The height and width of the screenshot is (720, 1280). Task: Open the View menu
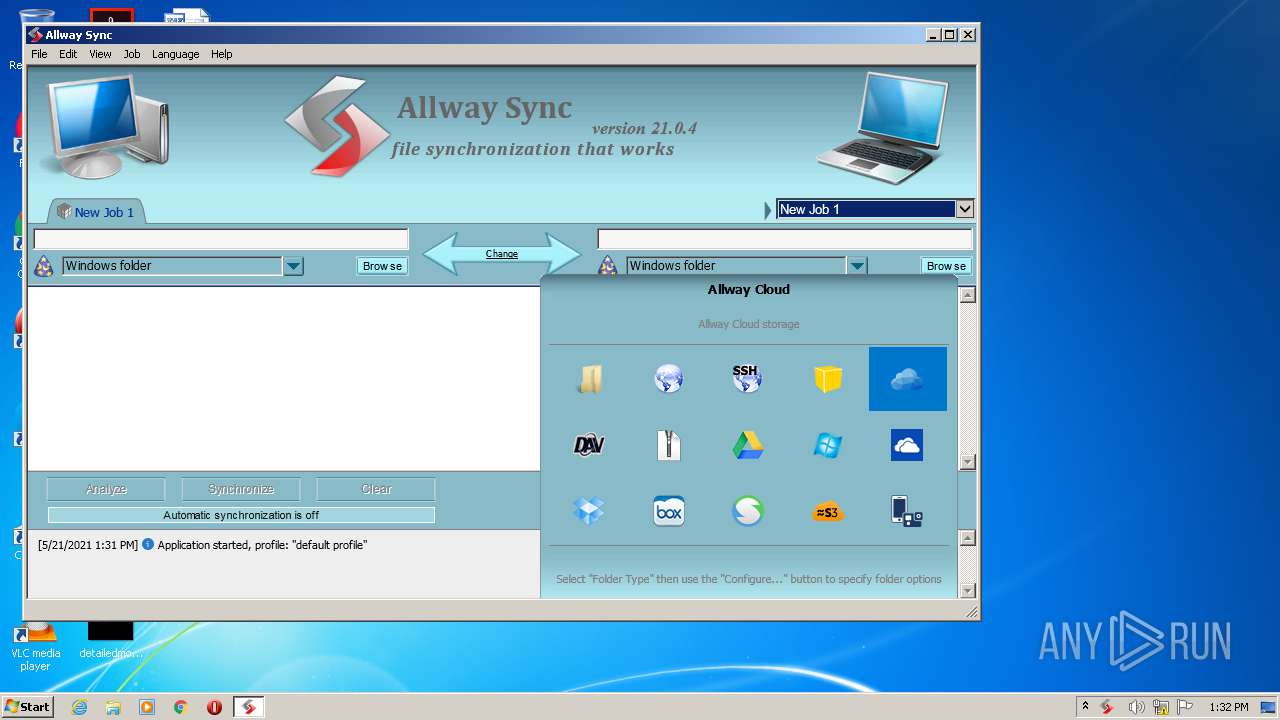coord(100,54)
